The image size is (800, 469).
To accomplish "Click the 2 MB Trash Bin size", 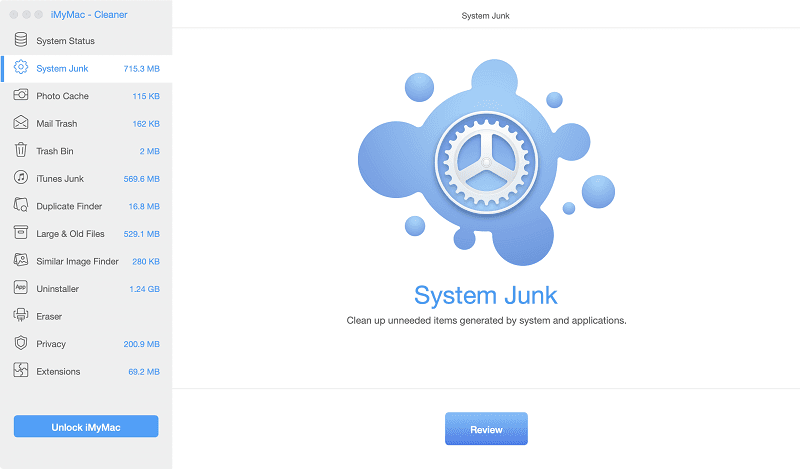I will click(149, 151).
